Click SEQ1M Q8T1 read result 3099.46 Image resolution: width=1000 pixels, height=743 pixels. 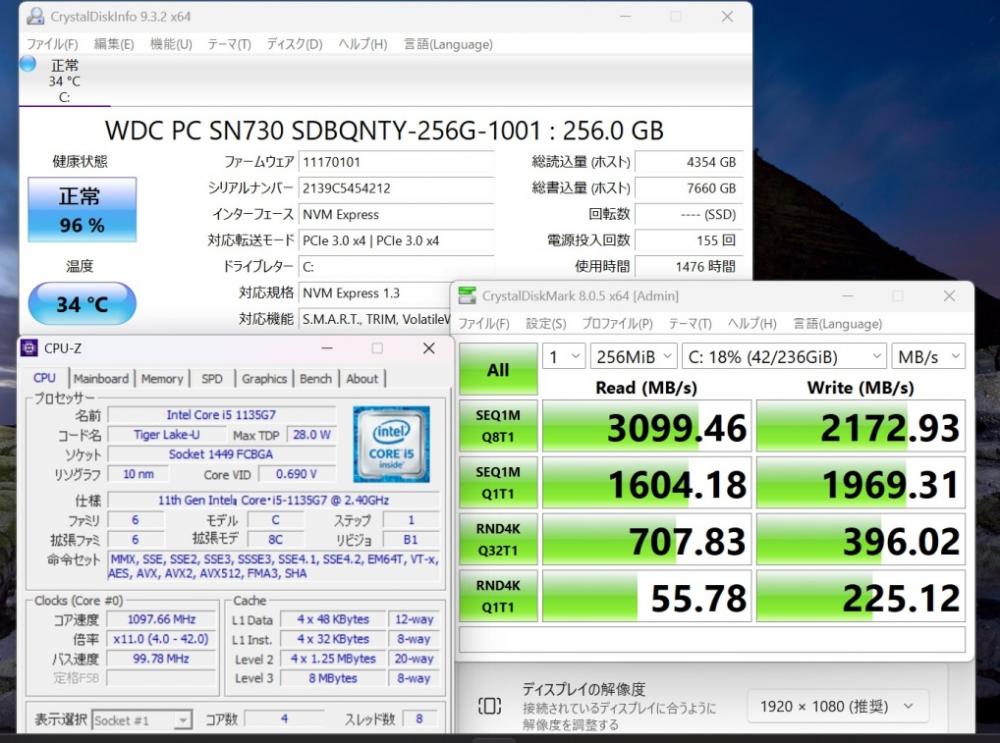(647, 427)
